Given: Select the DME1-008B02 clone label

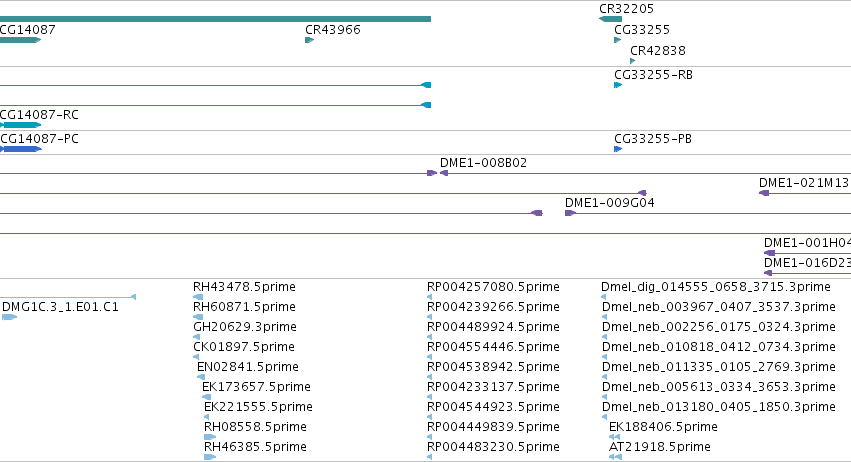Looking at the screenshot, I should tap(484, 162).
